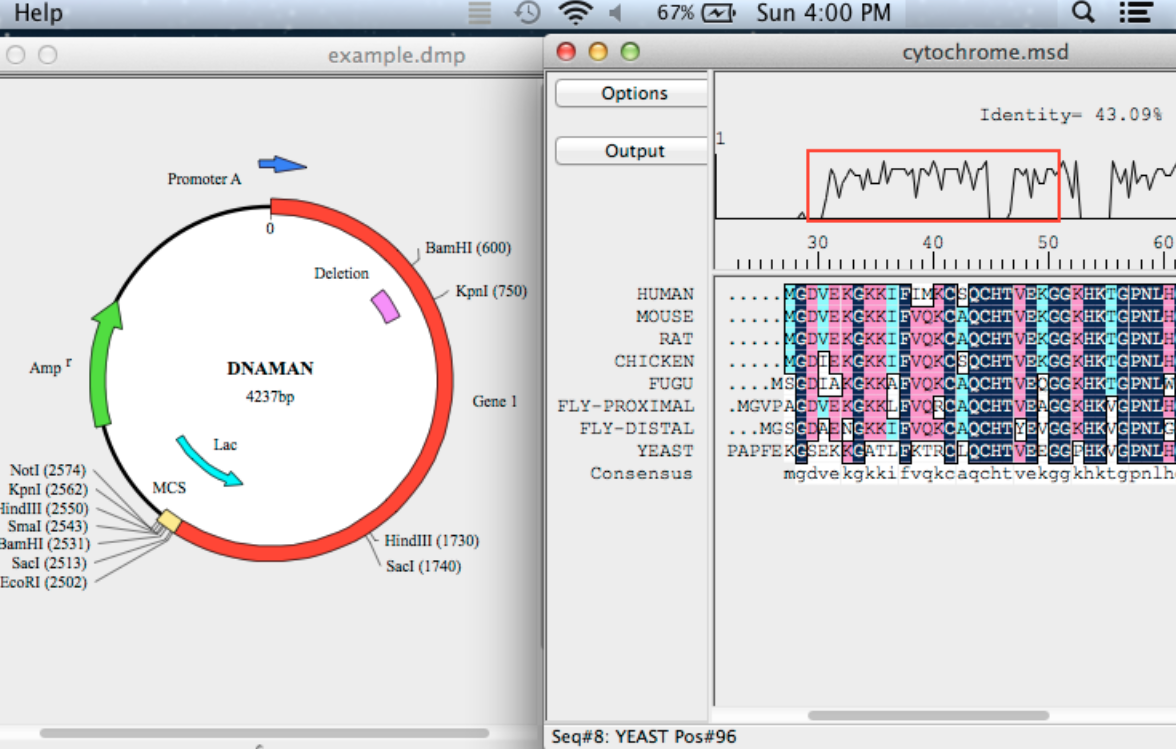The width and height of the screenshot is (1176, 749).
Task: Click the 4237bp size label
Action: [x=270, y=397]
